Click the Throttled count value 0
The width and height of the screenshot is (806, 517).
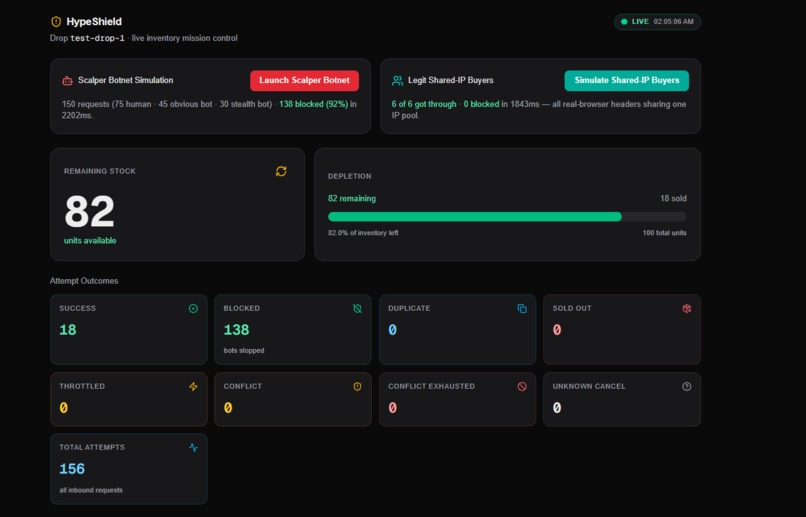point(63,408)
